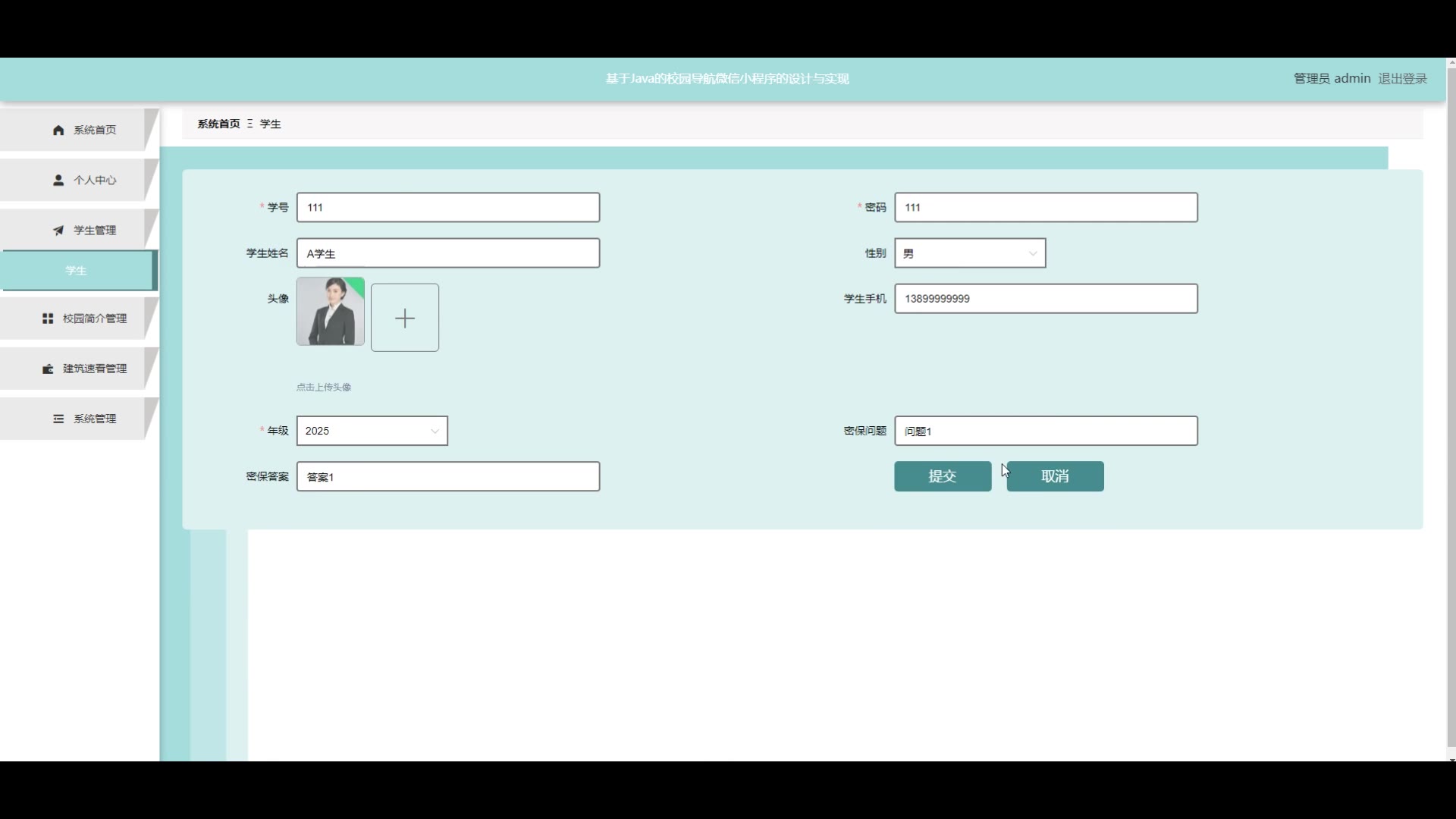This screenshot has height=819, width=1456.
Task: Click the chevron arrow in 年级 select
Action: 435,431
